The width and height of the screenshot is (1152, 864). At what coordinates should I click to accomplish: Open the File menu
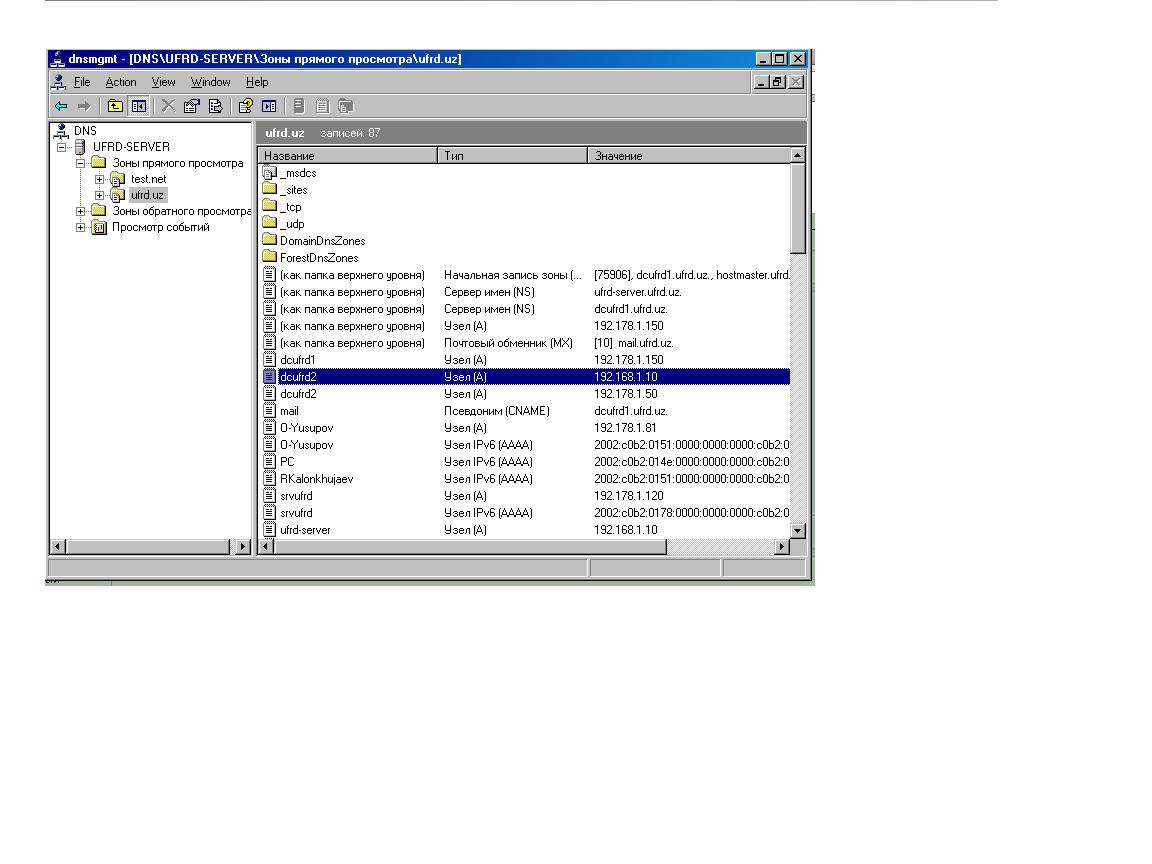(x=82, y=82)
